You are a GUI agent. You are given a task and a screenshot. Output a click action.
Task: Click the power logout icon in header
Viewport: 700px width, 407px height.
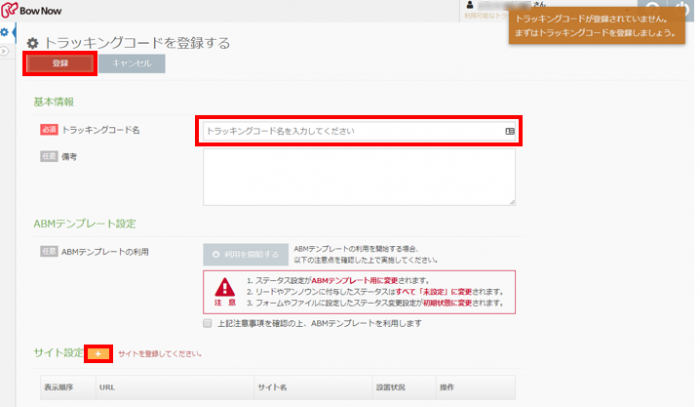tap(683, 8)
